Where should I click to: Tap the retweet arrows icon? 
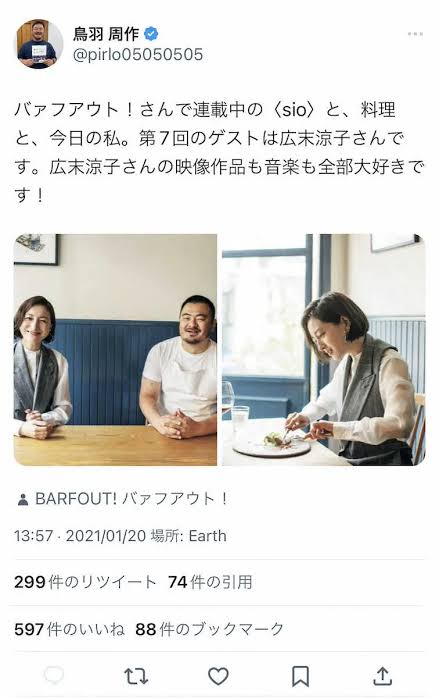coord(136,676)
